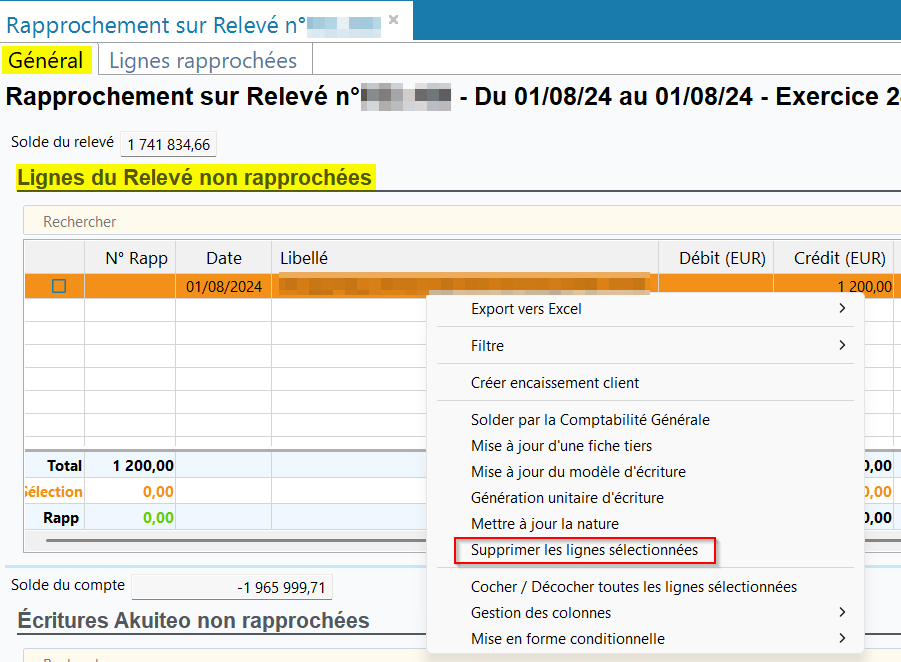Sort by the Date column header
The image size is (901, 662).
pos(224,258)
